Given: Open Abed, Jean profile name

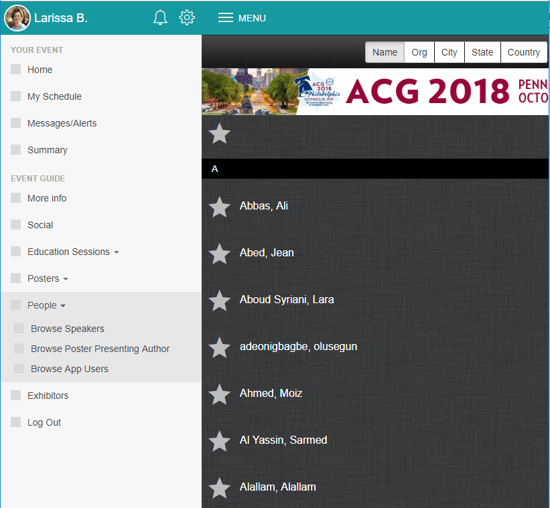Looking at the screenshot, I should (267, 252).
